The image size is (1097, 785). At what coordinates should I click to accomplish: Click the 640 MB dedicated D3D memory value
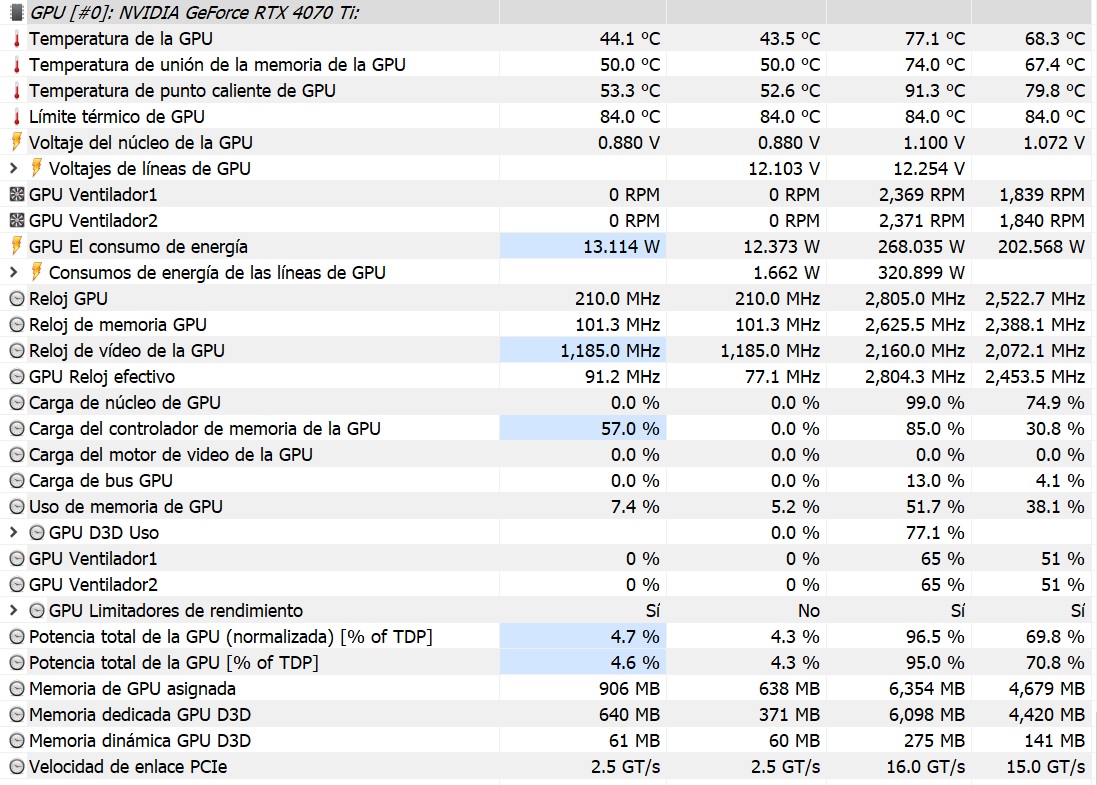[629, 715]
